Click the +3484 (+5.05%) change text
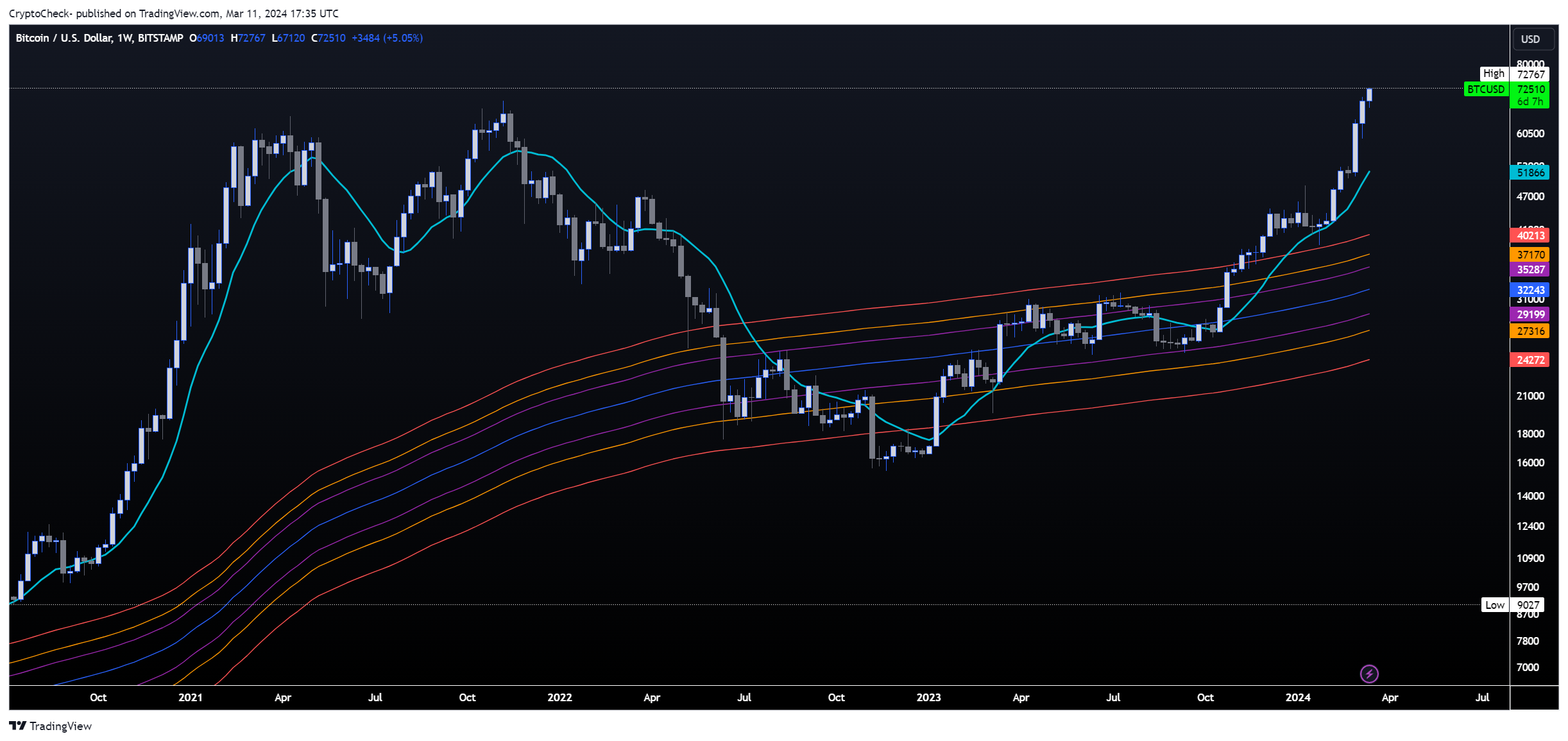1568x741 pixels. click(387, 38)
